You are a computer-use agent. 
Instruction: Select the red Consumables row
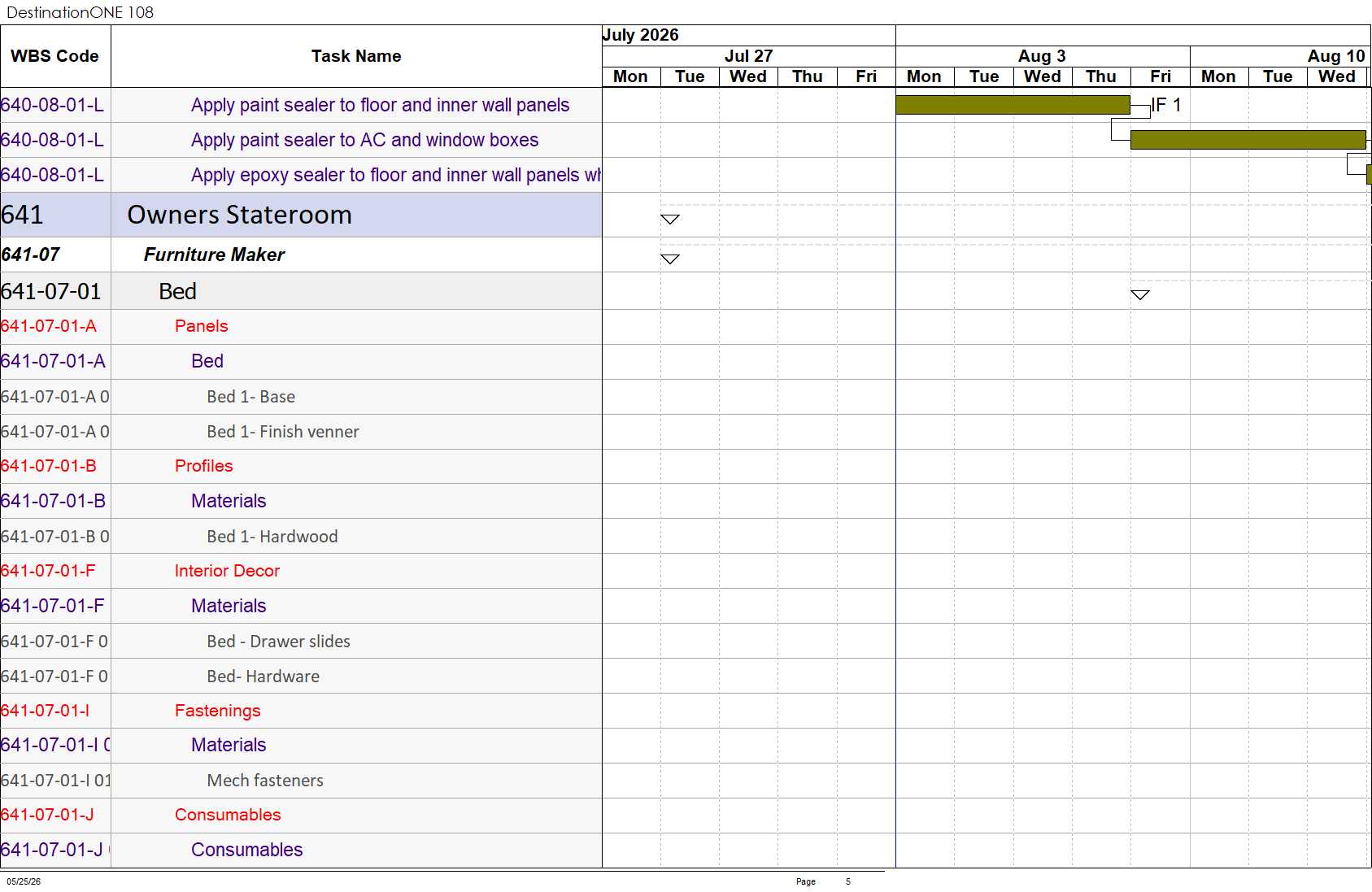tap(301, 815)
